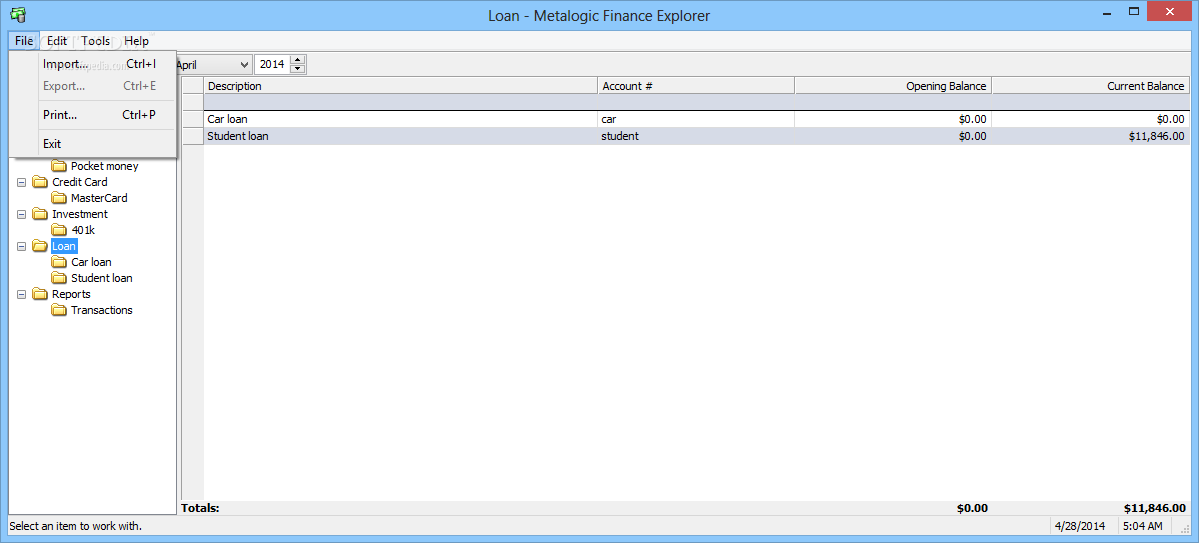Select Student loan in the tree
The width and height of the screenshot is (1199, 543).
102,278
